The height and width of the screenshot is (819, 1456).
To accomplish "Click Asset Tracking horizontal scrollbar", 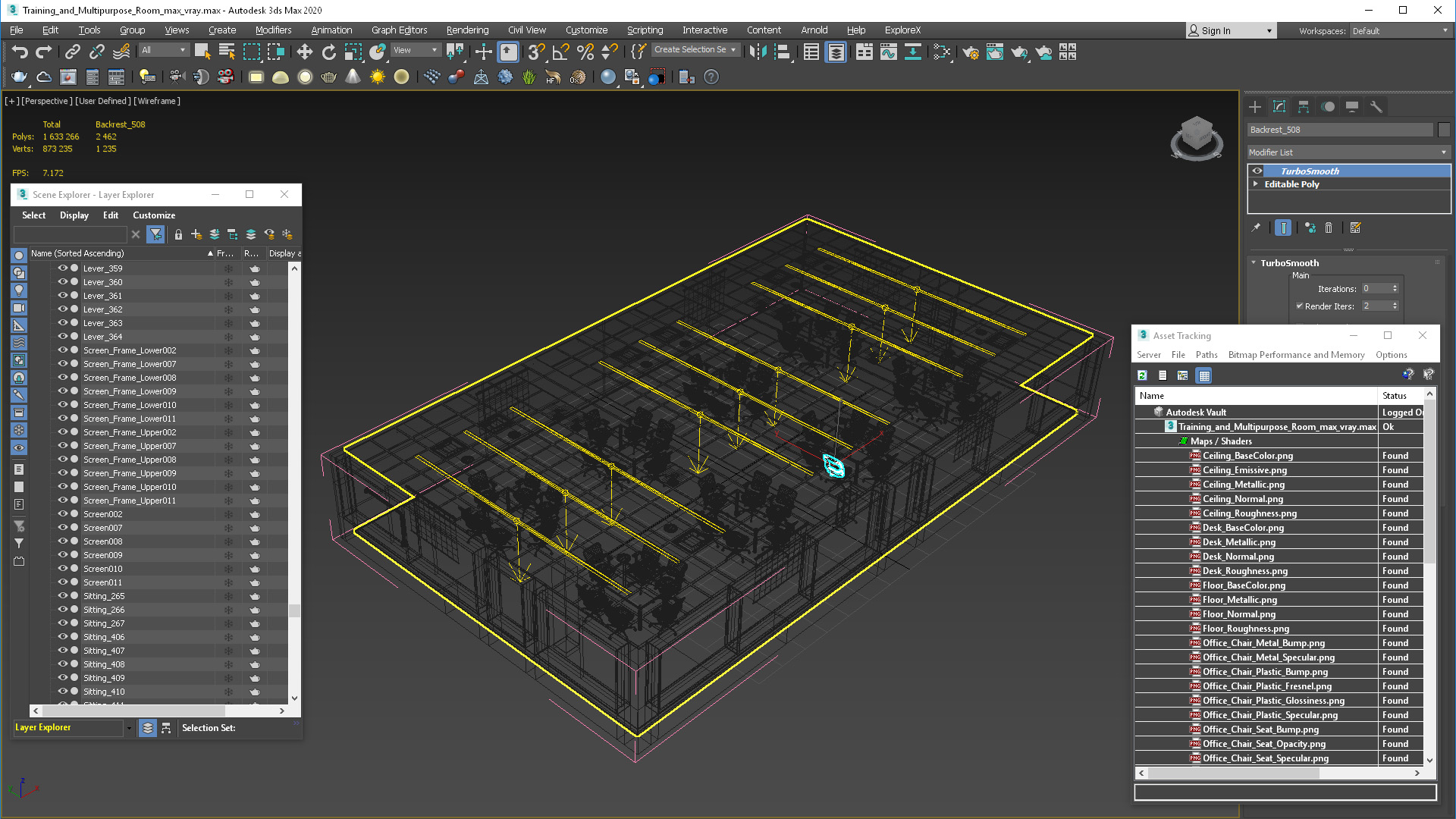I will 1233,773.
